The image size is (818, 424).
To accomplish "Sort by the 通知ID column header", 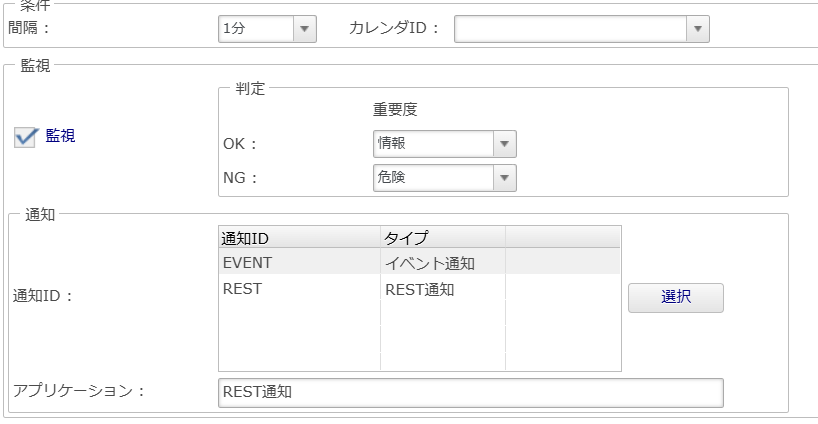I will (299, 237).
